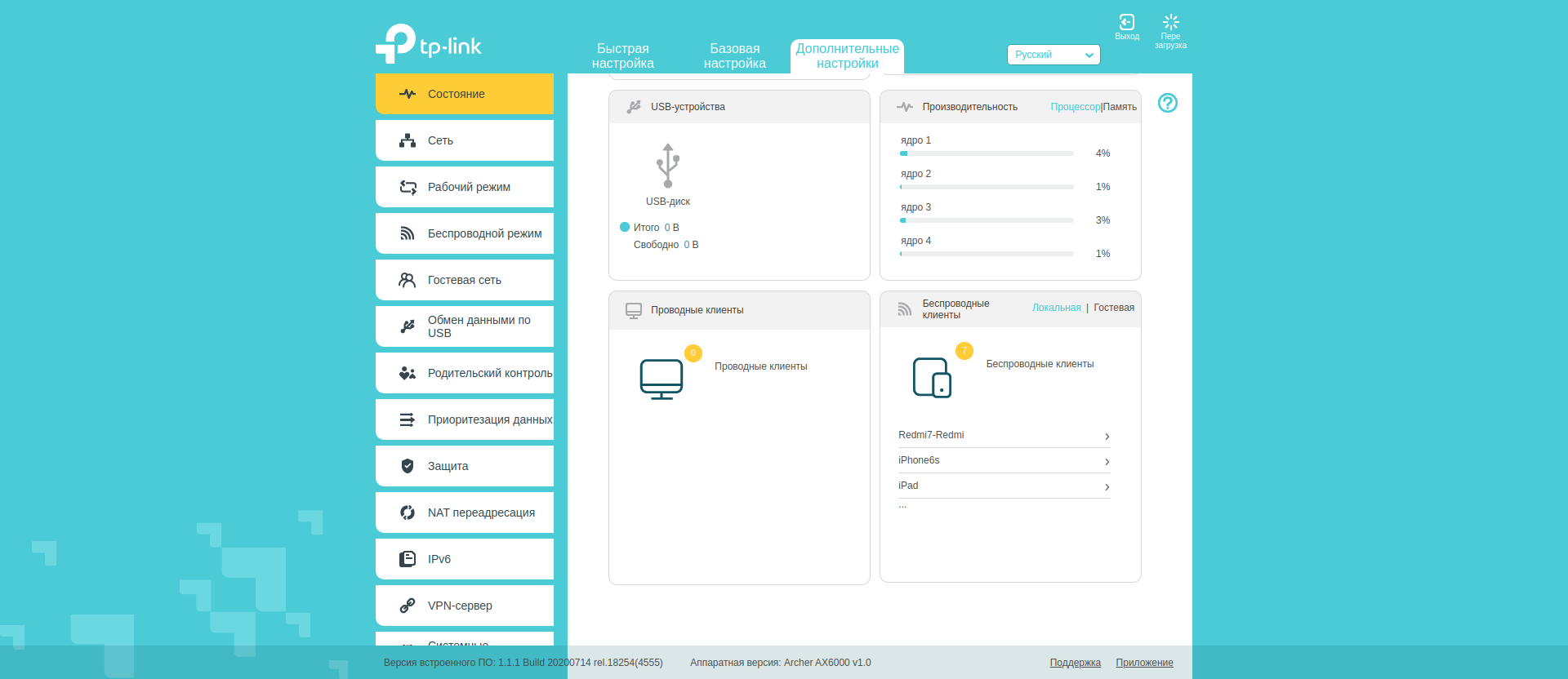The width and height of the screenshot is (1568, 679).
Task: Switch performance view to Память
Action: pos(1120,107)
